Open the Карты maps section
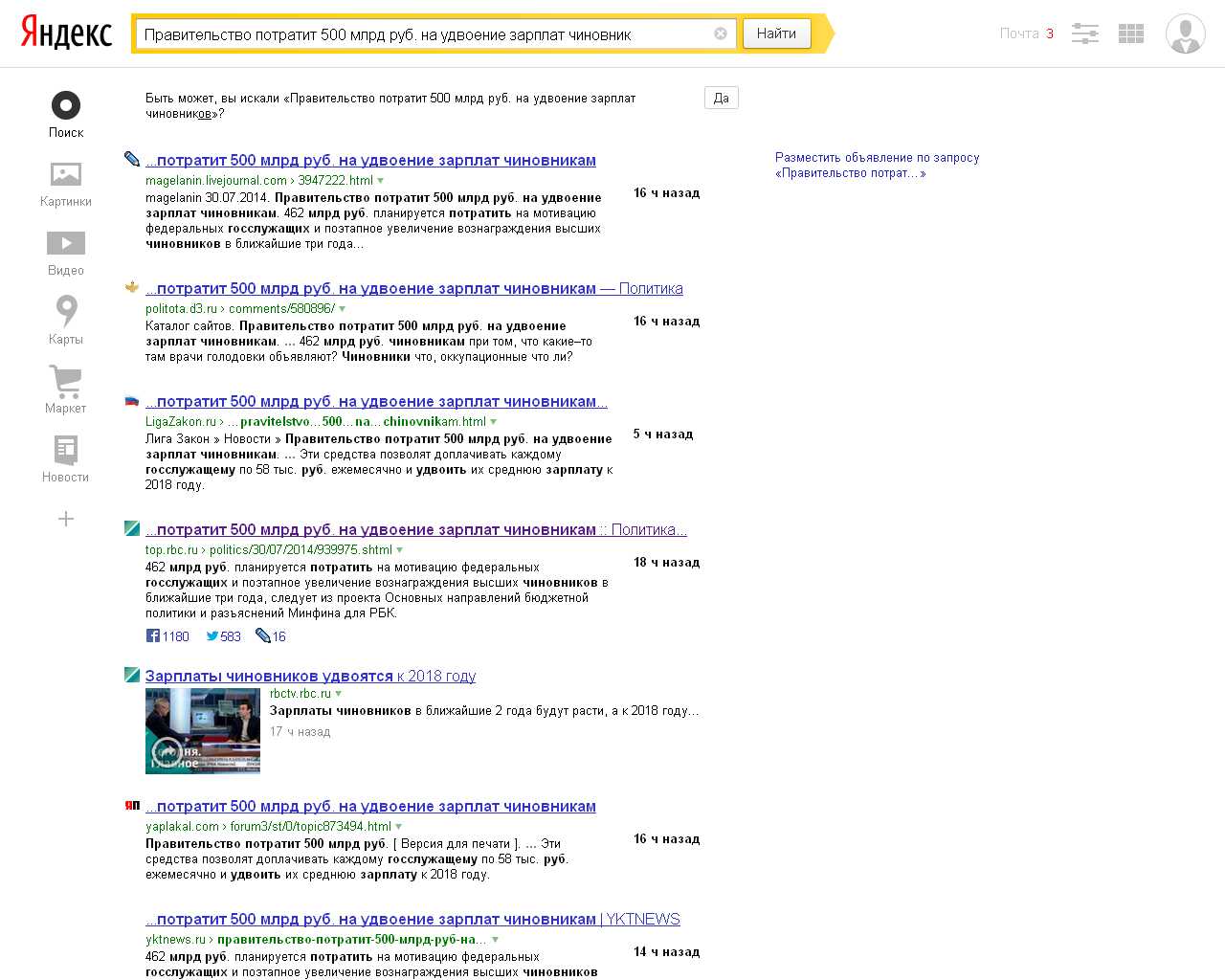 coord(66,321)
